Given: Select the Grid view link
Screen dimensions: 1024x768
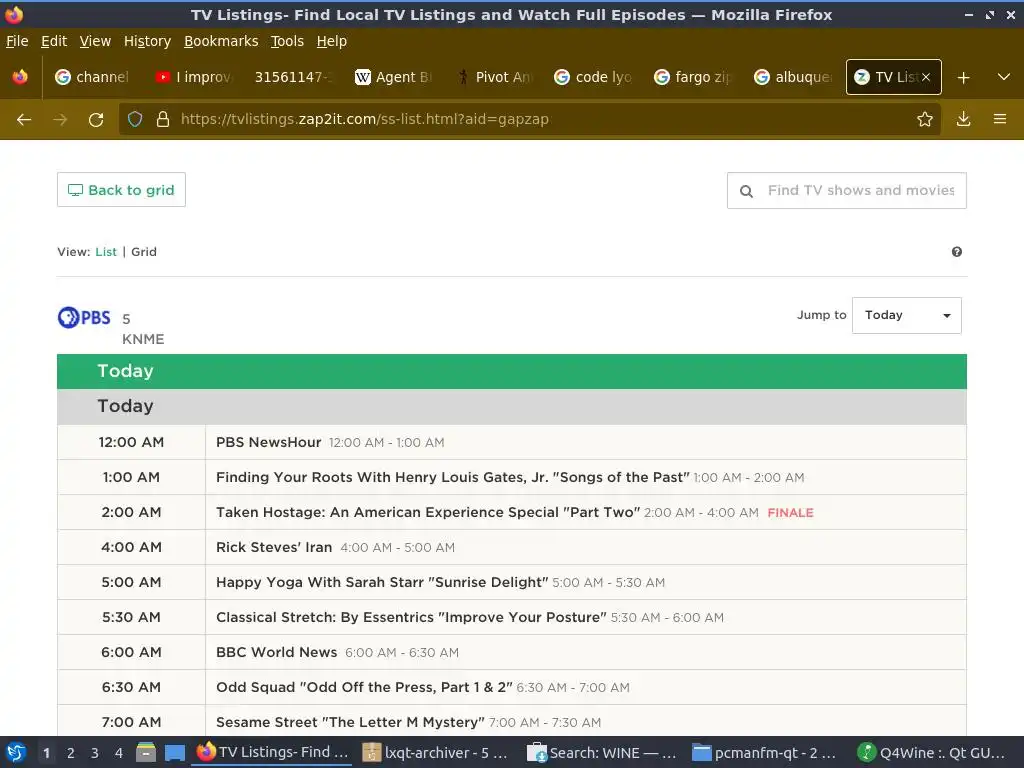Looking at the screenshot, I should [144, 252].
